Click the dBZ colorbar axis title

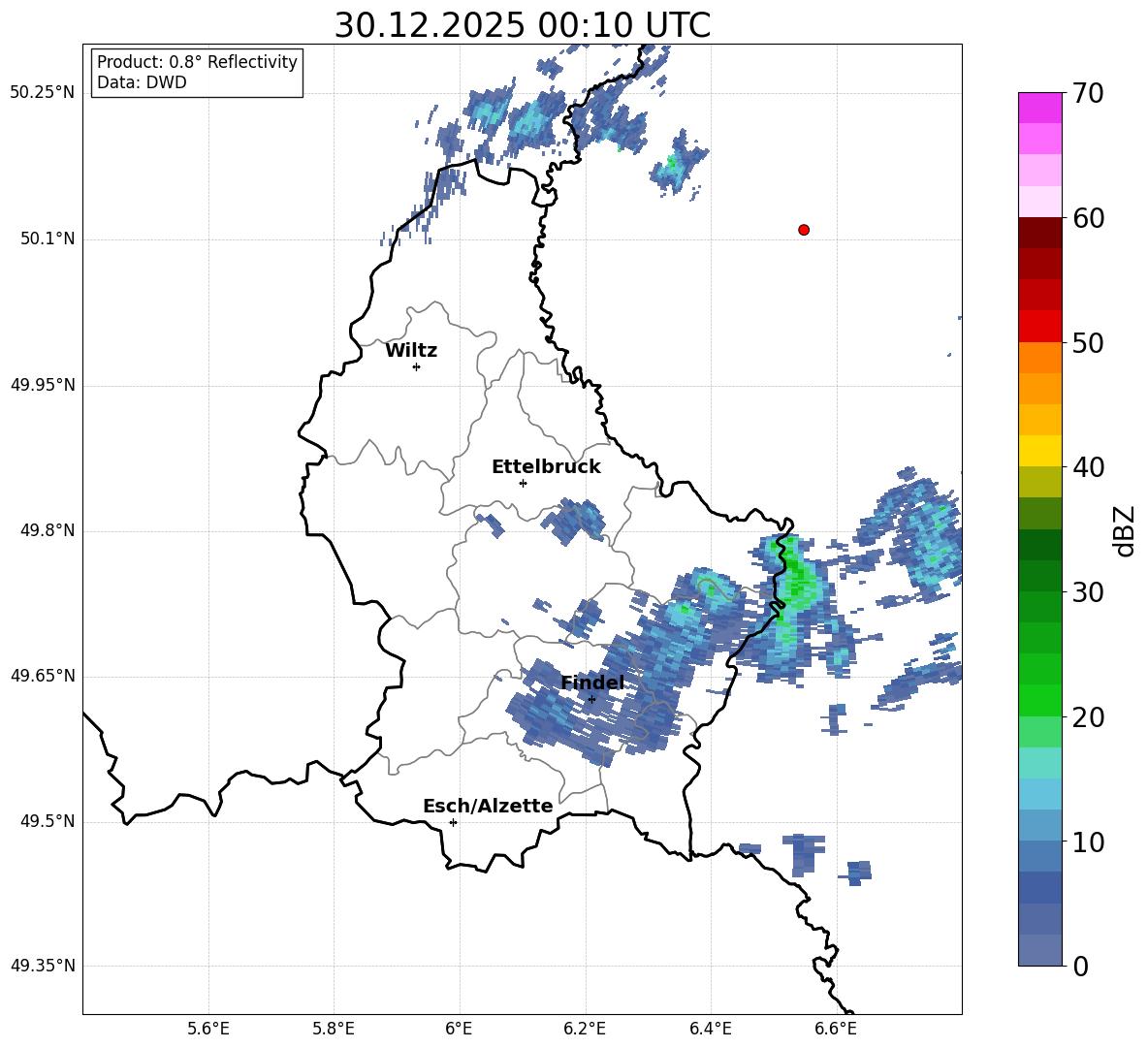coord(1126,530)
